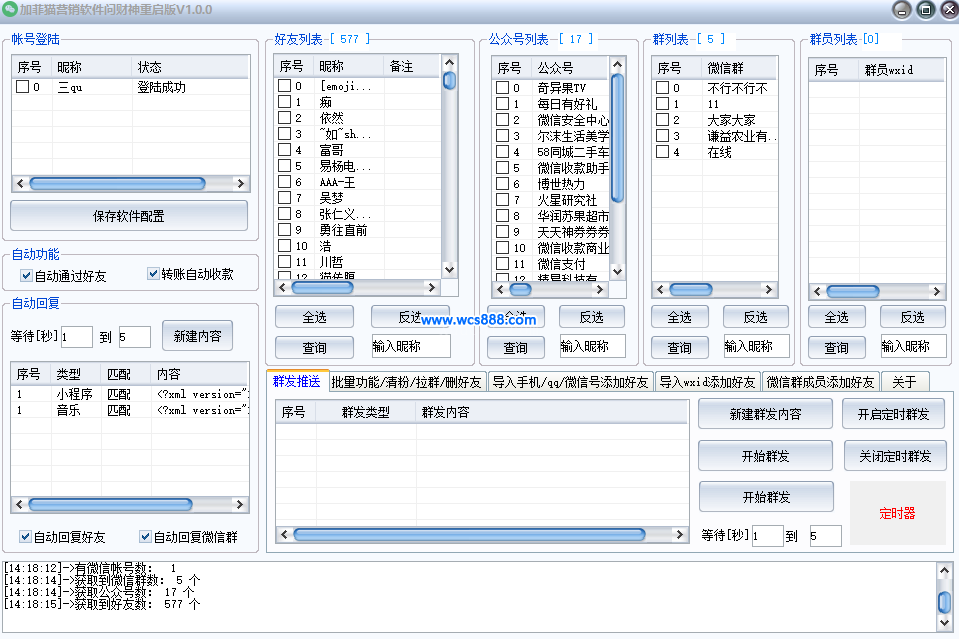Click the 输入昵称 field under 好友列表
The image size is (959, 639).
pos(410,347)
